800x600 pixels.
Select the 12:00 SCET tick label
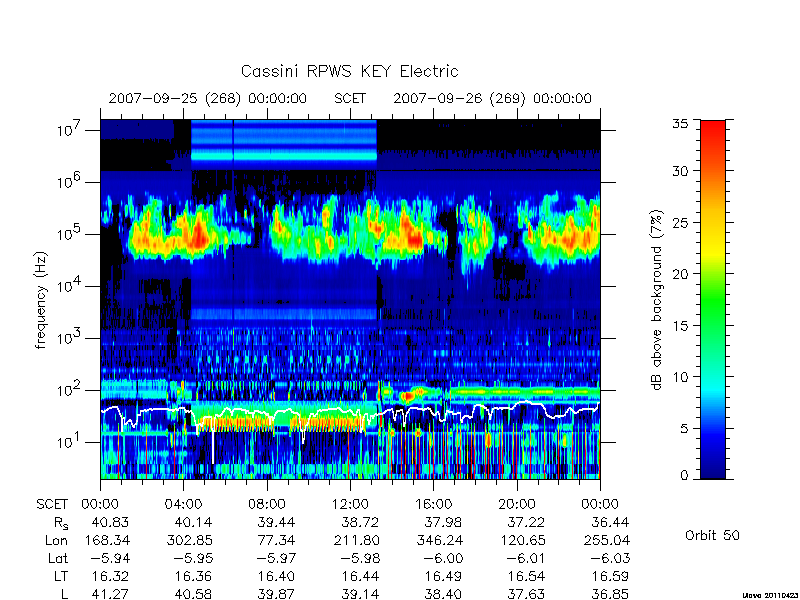[x=350, y=505]
